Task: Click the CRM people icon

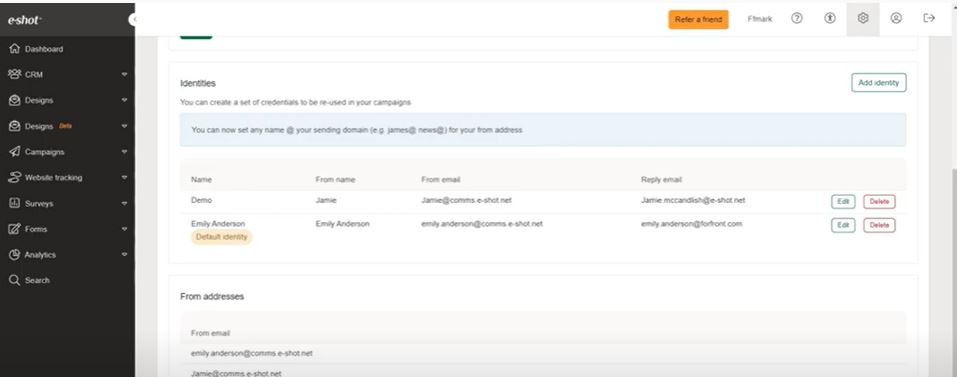Action: [x=15, y=74]
